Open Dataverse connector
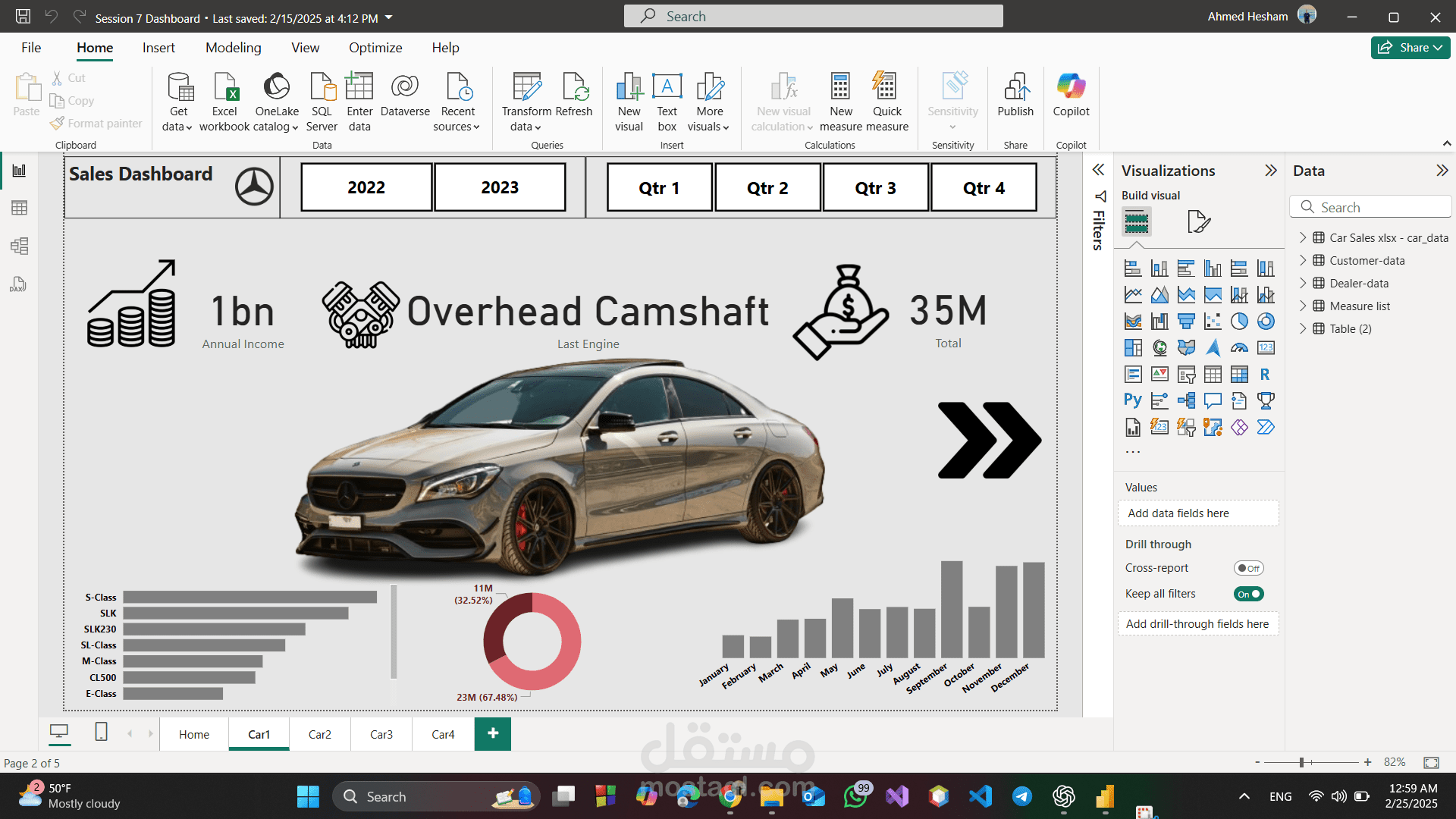The height and width of the screenshot is (819, 1456). (405, 96)
